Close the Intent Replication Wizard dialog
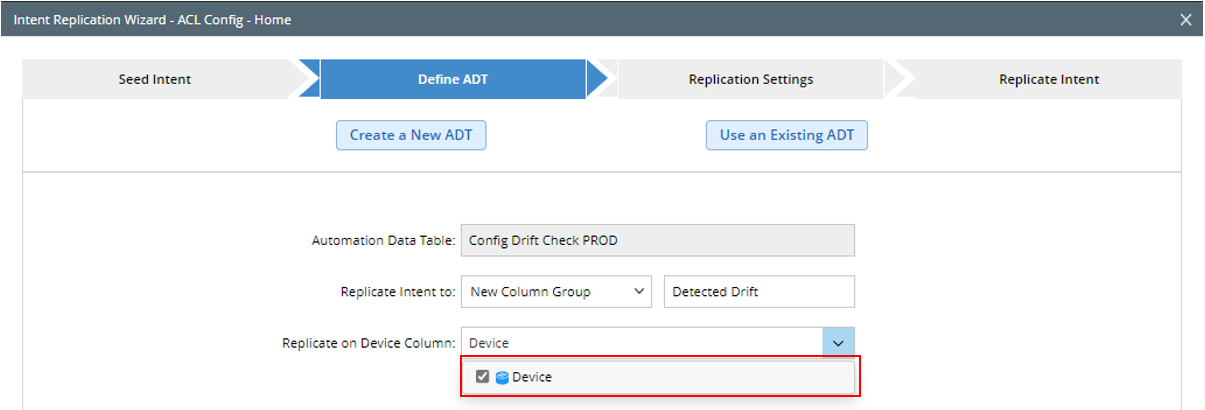Screen dimensions: 1205x410 point(1186,20)
